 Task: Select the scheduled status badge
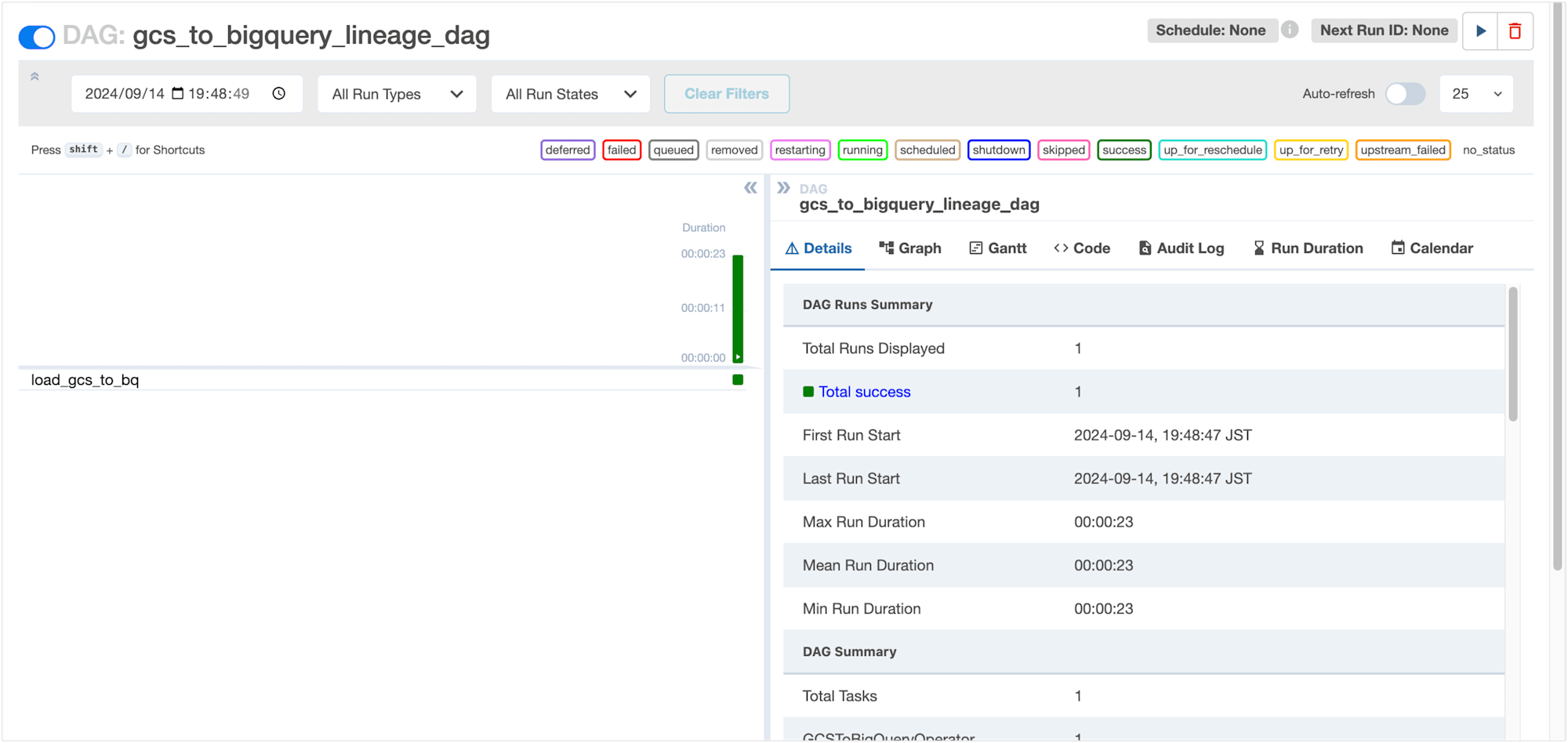click(927, 150)
